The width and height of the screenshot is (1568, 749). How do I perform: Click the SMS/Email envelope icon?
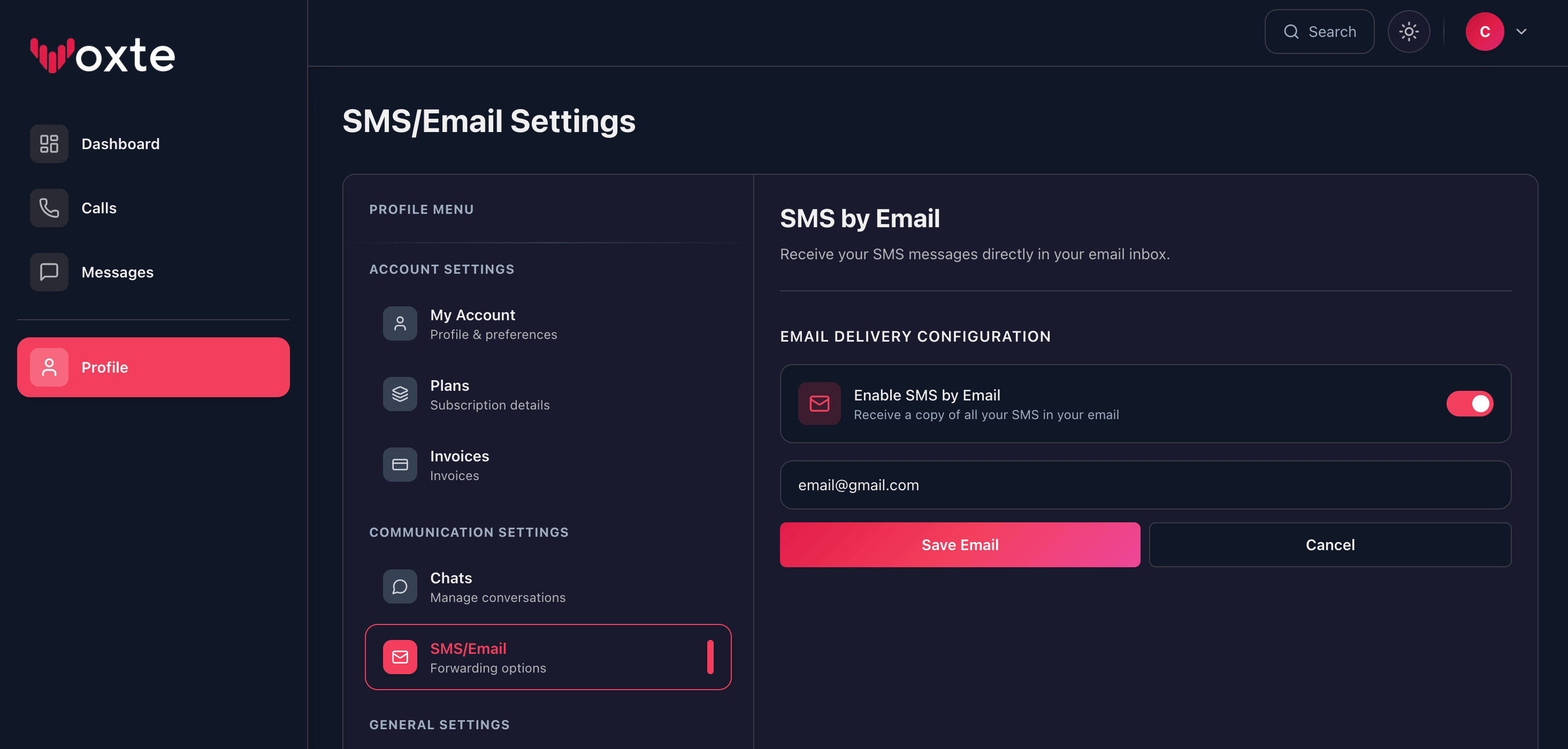tap(399, 657)
